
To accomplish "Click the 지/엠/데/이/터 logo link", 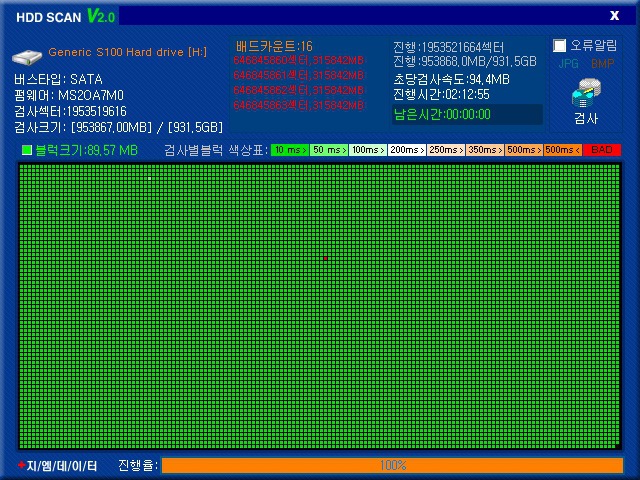I will [58, 466].
